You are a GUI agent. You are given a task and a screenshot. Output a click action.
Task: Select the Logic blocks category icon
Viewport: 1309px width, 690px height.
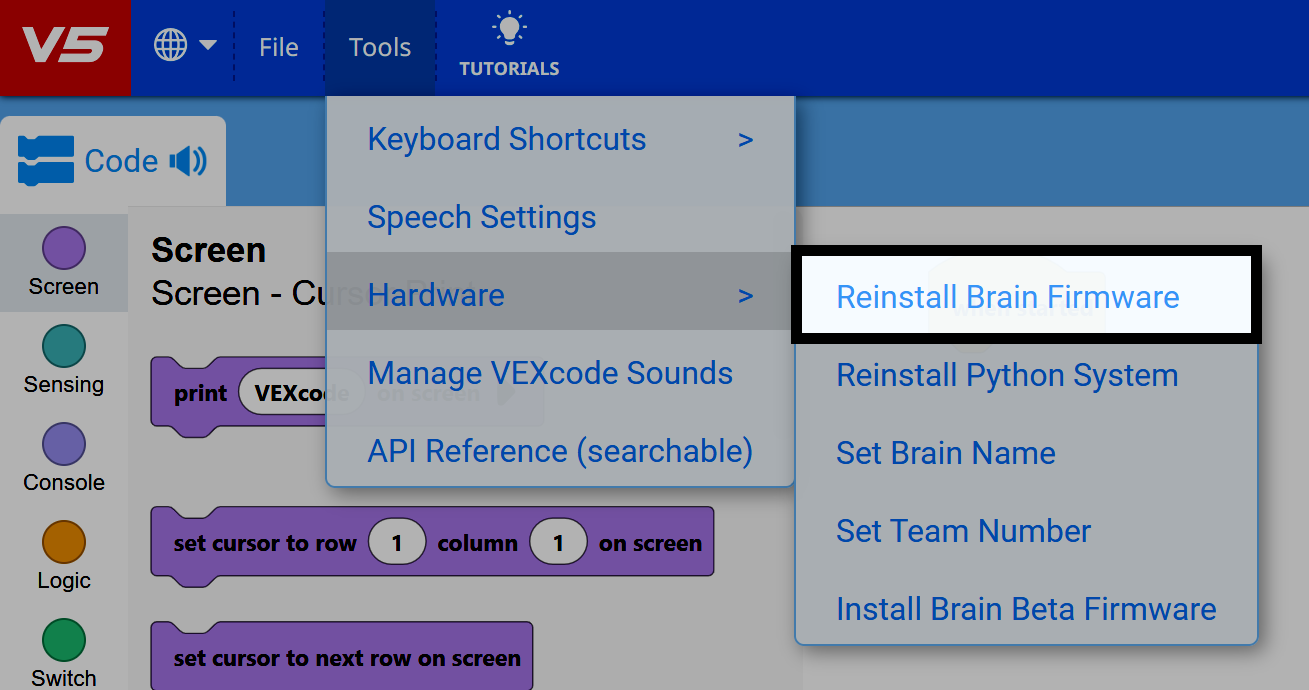(63, 538)
